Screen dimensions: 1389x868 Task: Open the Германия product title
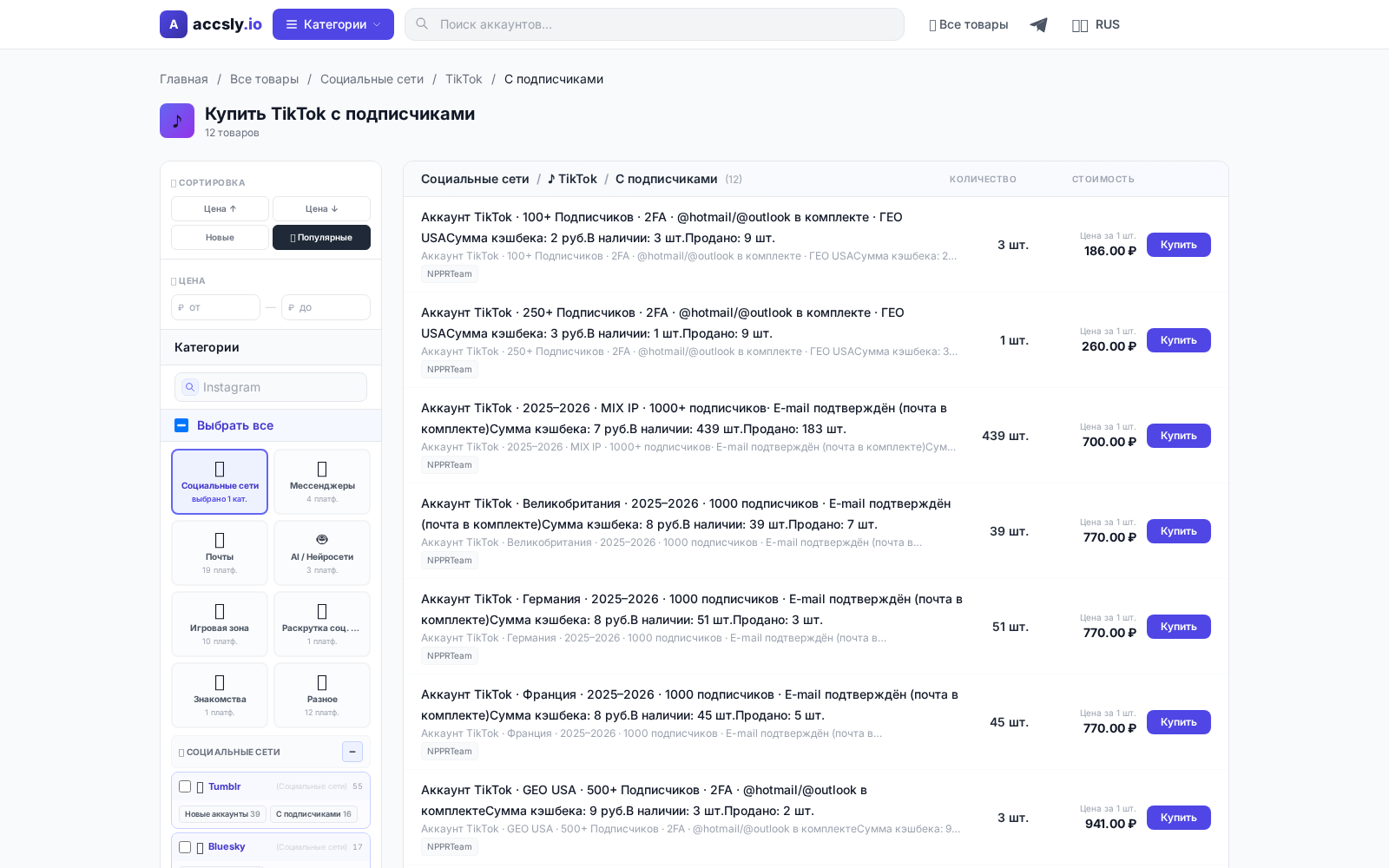click(x=692, y=609)
